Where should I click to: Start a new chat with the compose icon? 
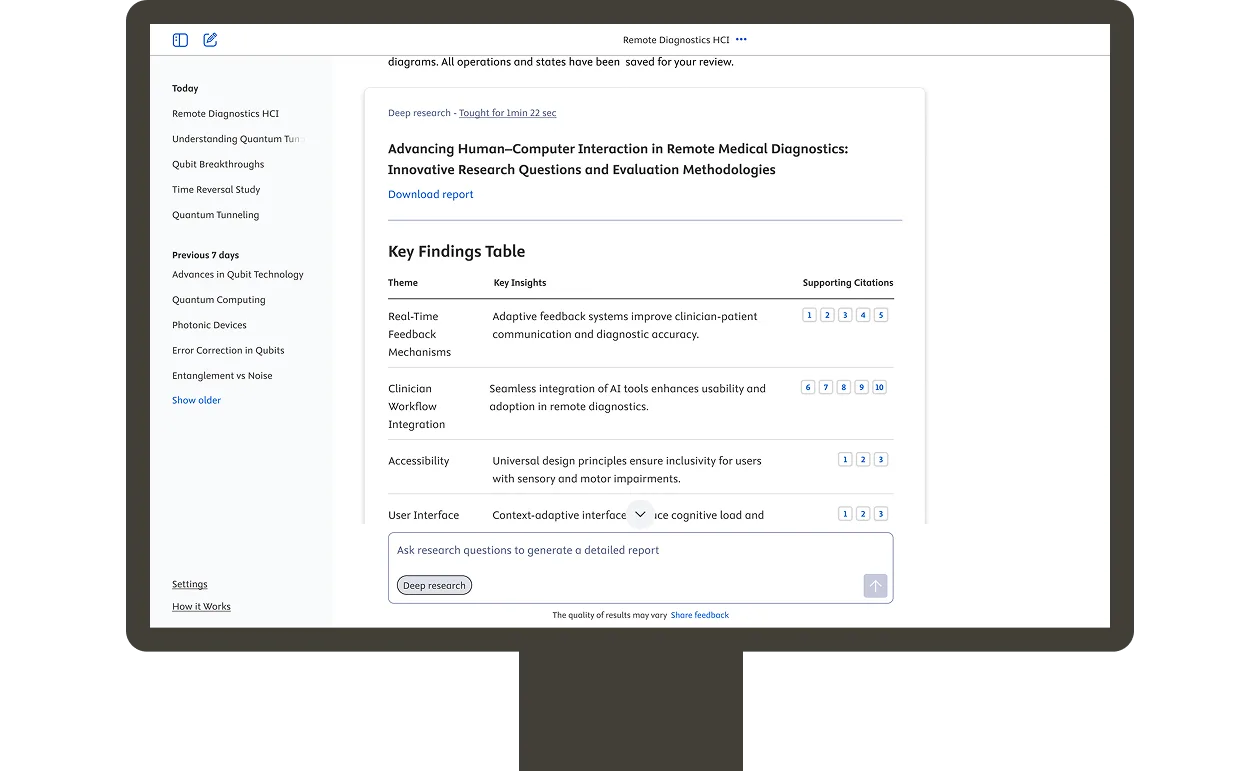210,40
